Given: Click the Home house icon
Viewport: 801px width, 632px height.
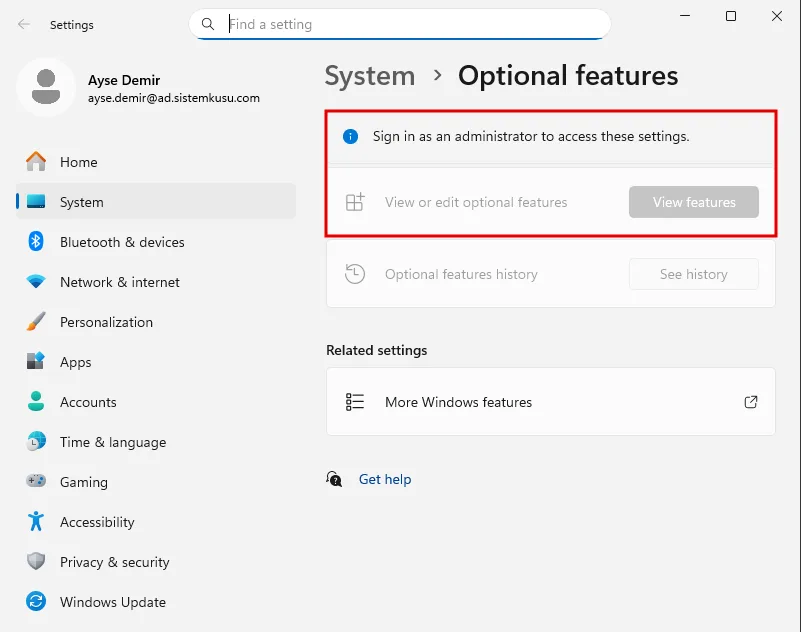Looking at the screenshot, I should pyautogui.click(x=36, y=161).
